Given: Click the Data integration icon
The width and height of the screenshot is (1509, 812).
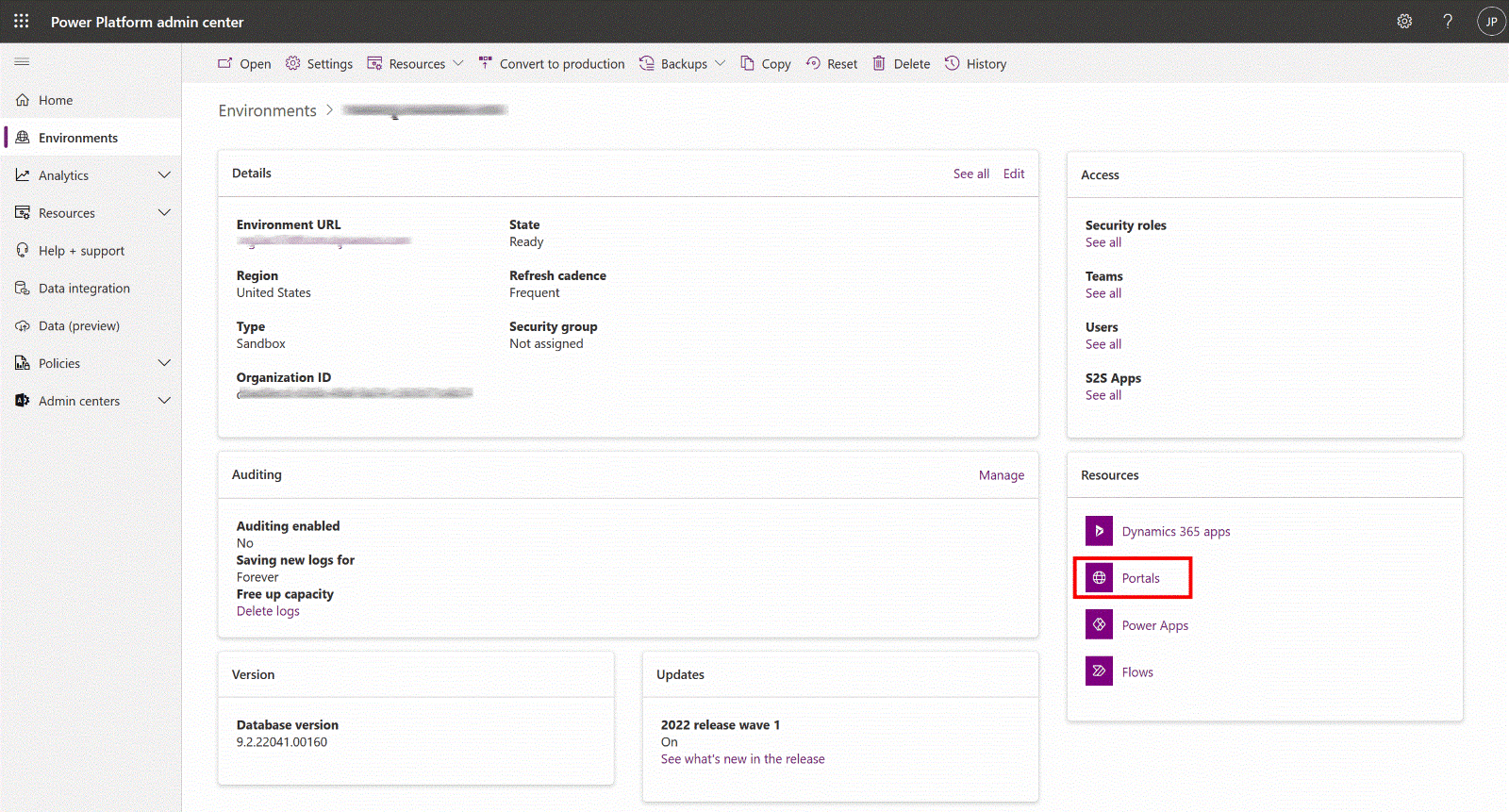Looking at the screenshot, I should (x=23, y=289).
